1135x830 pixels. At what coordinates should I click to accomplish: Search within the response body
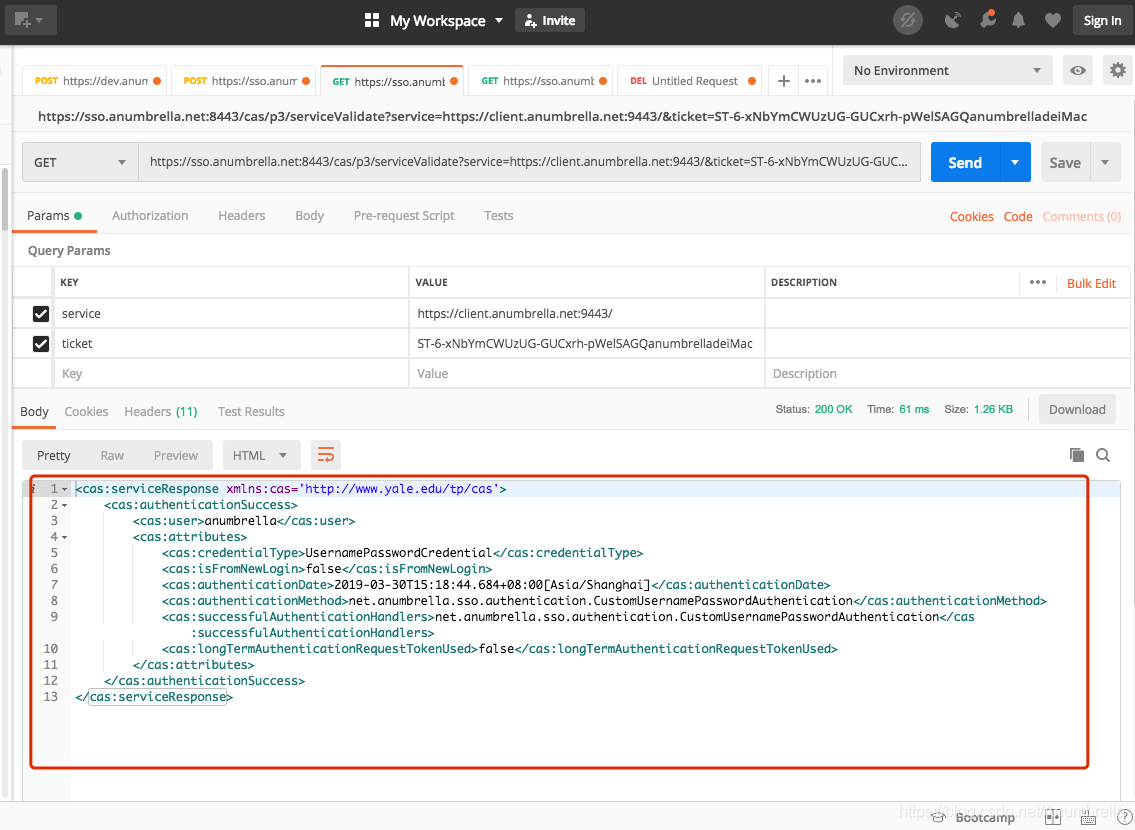tap(1103, 454)
